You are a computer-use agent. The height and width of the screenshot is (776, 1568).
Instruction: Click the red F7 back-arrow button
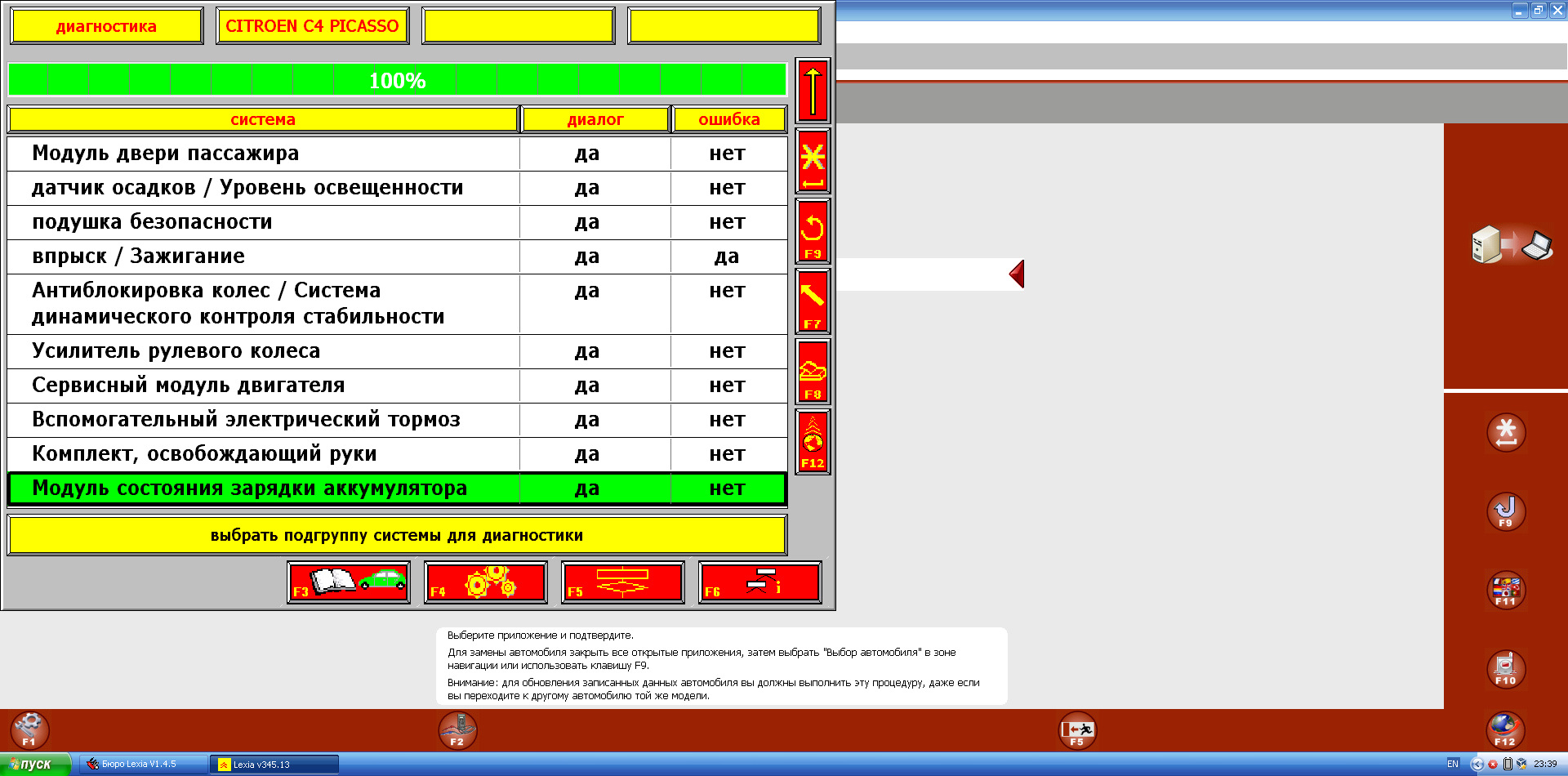[x=813, y=301]
